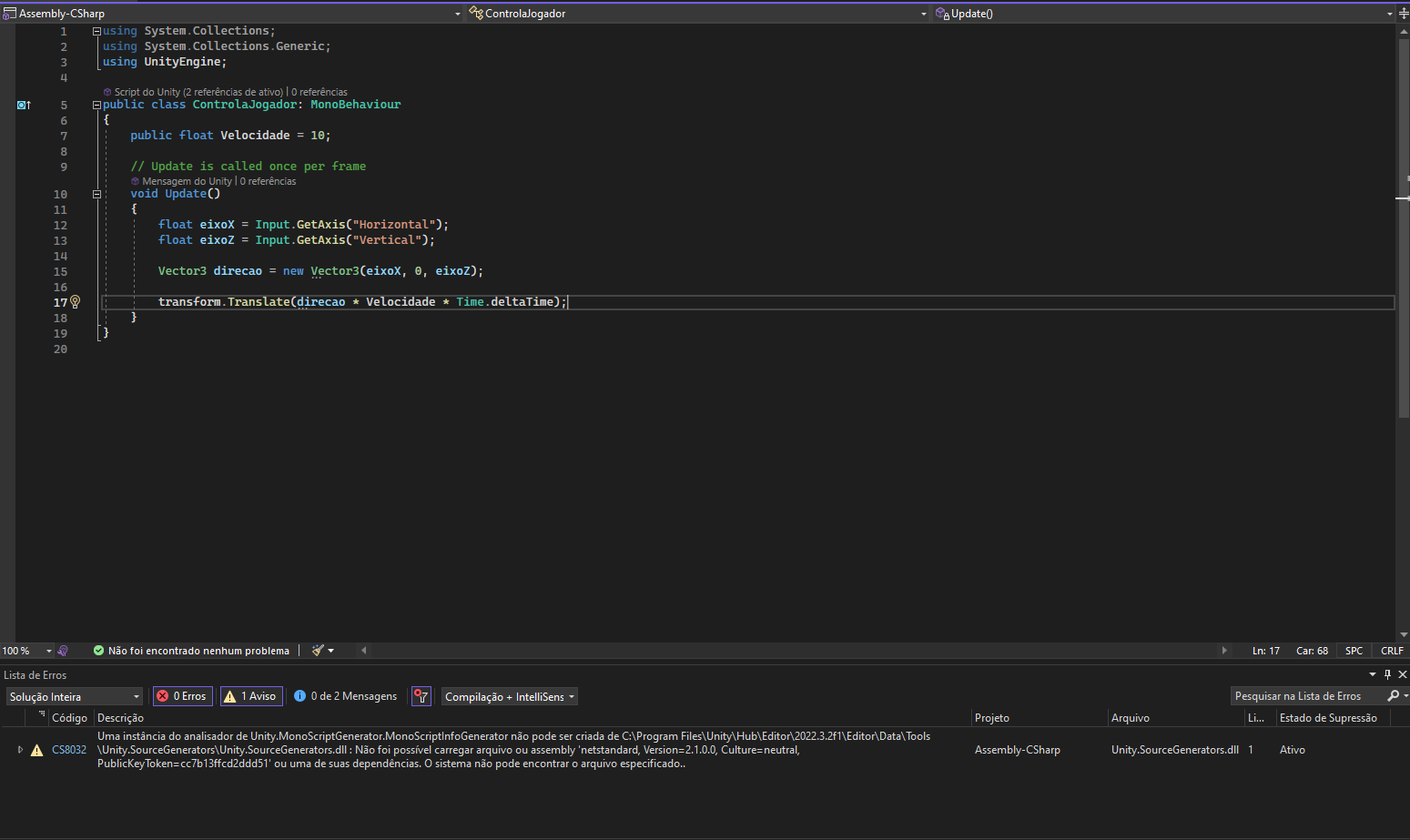
Task: Click 'MonoBehaviour' base class in code
Action: point(355,105)
